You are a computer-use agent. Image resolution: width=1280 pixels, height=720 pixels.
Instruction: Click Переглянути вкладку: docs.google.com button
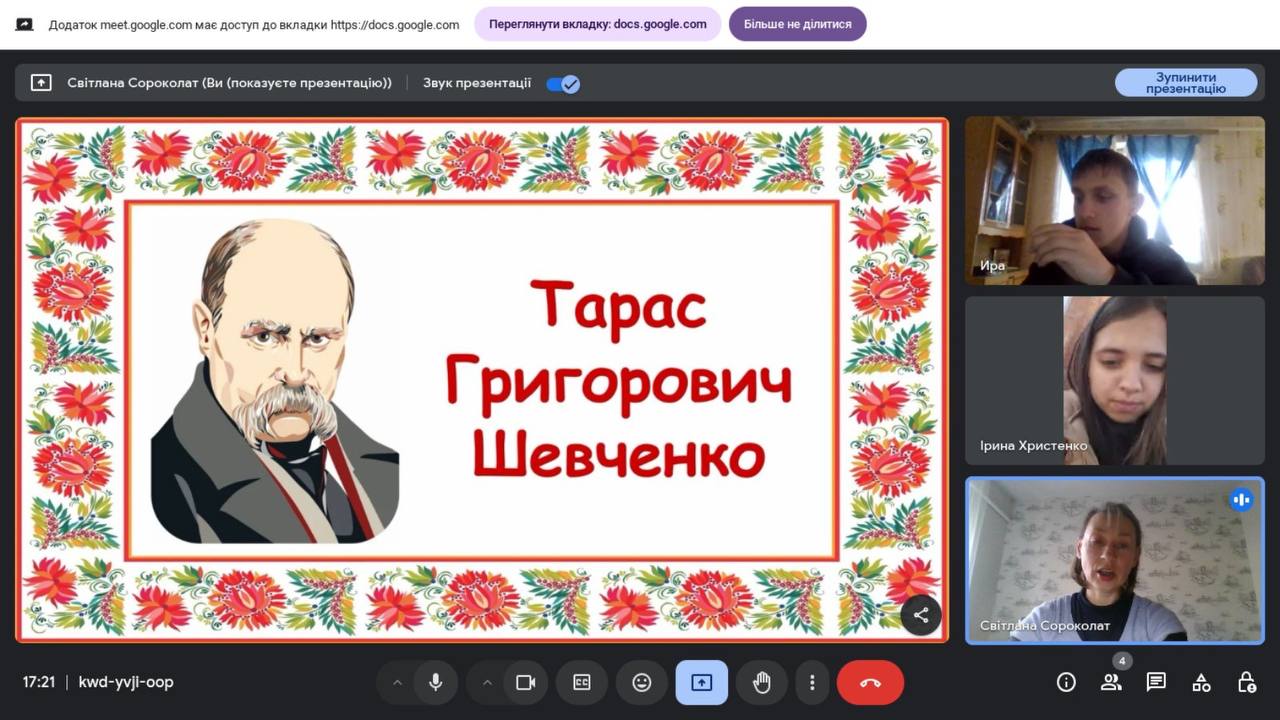point(598,24)
